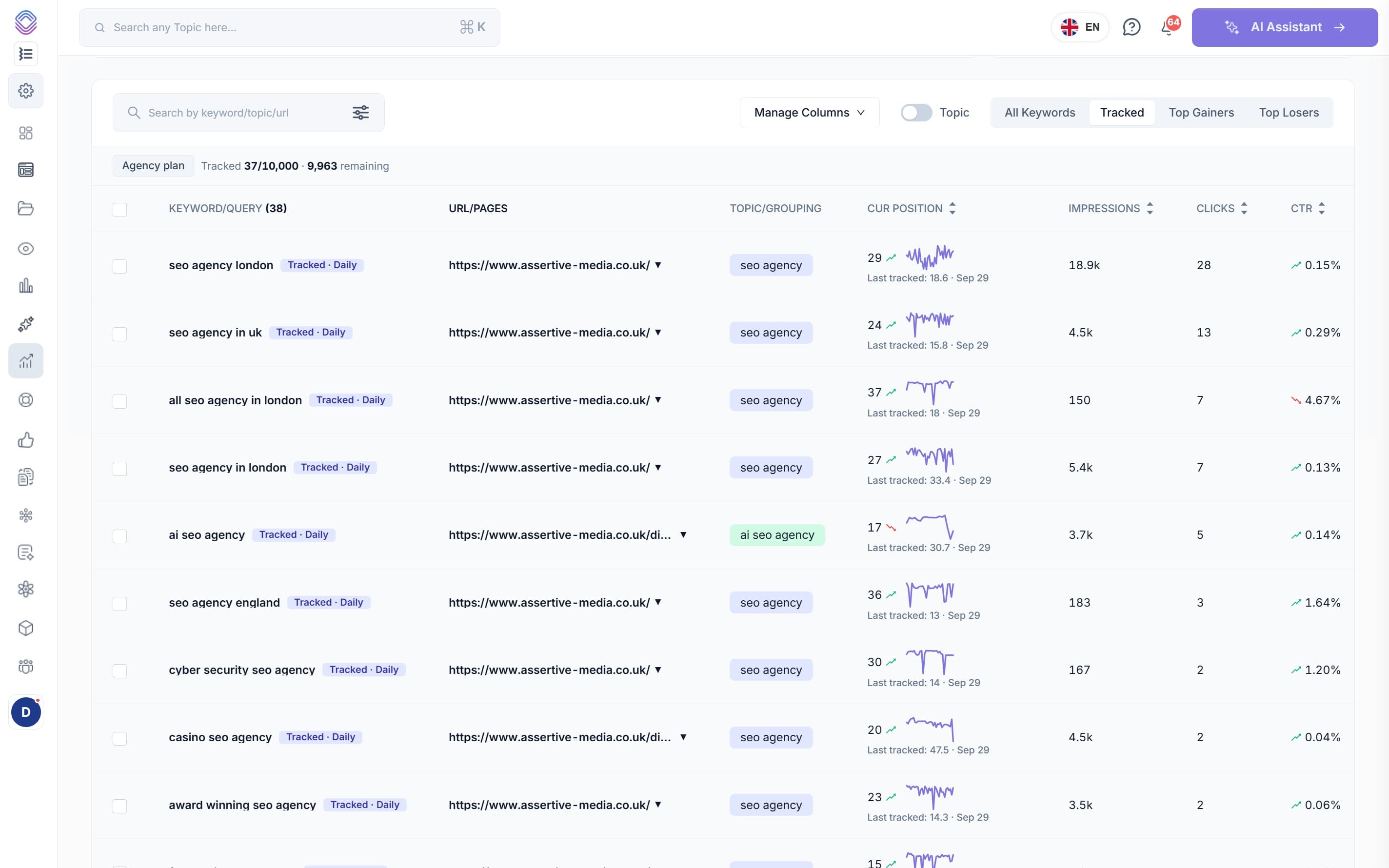Select the Tracked tab
Image resolution: width=1389 pixels, height=868 pixels.
1122,113
